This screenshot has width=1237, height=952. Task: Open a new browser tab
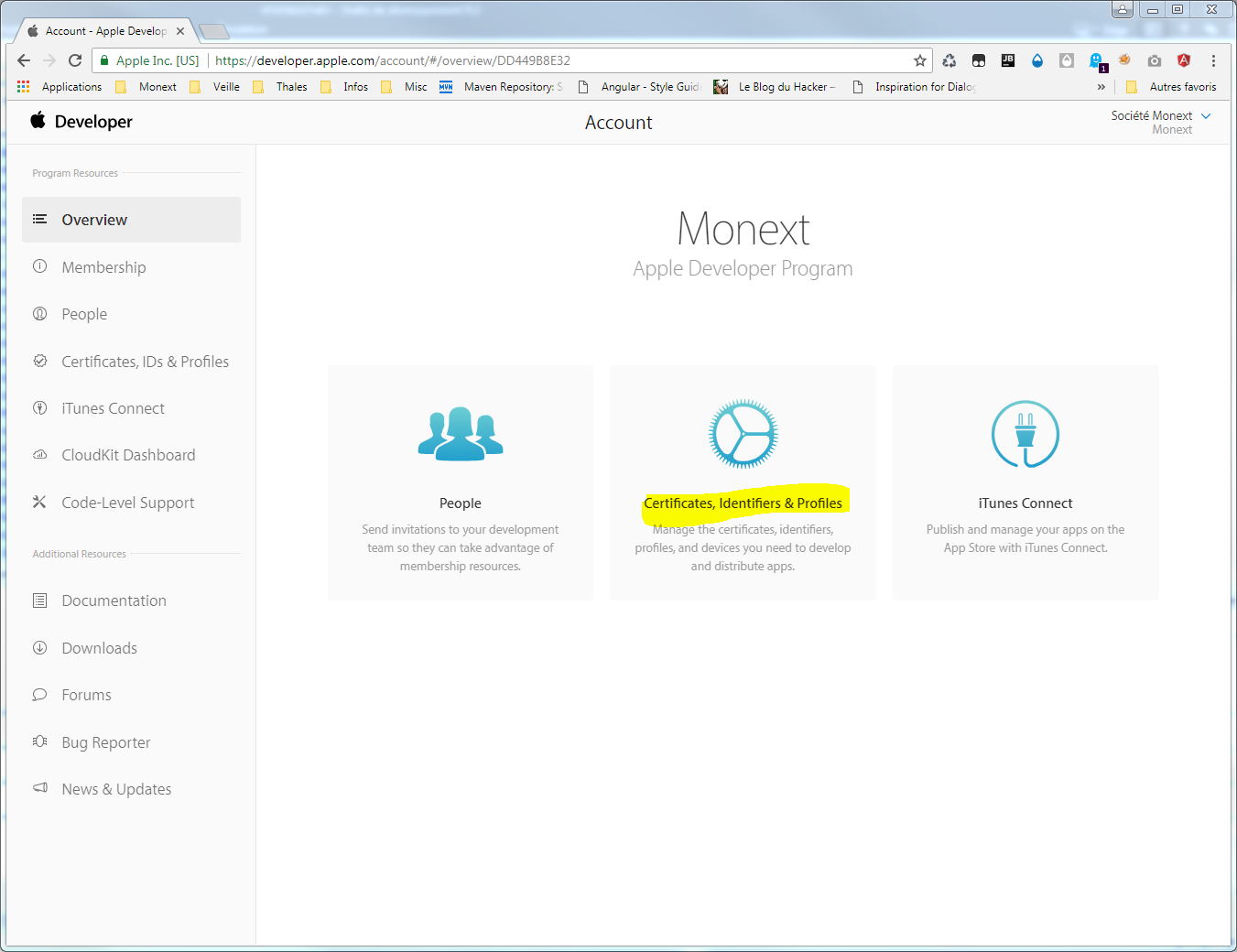(213, 32)
